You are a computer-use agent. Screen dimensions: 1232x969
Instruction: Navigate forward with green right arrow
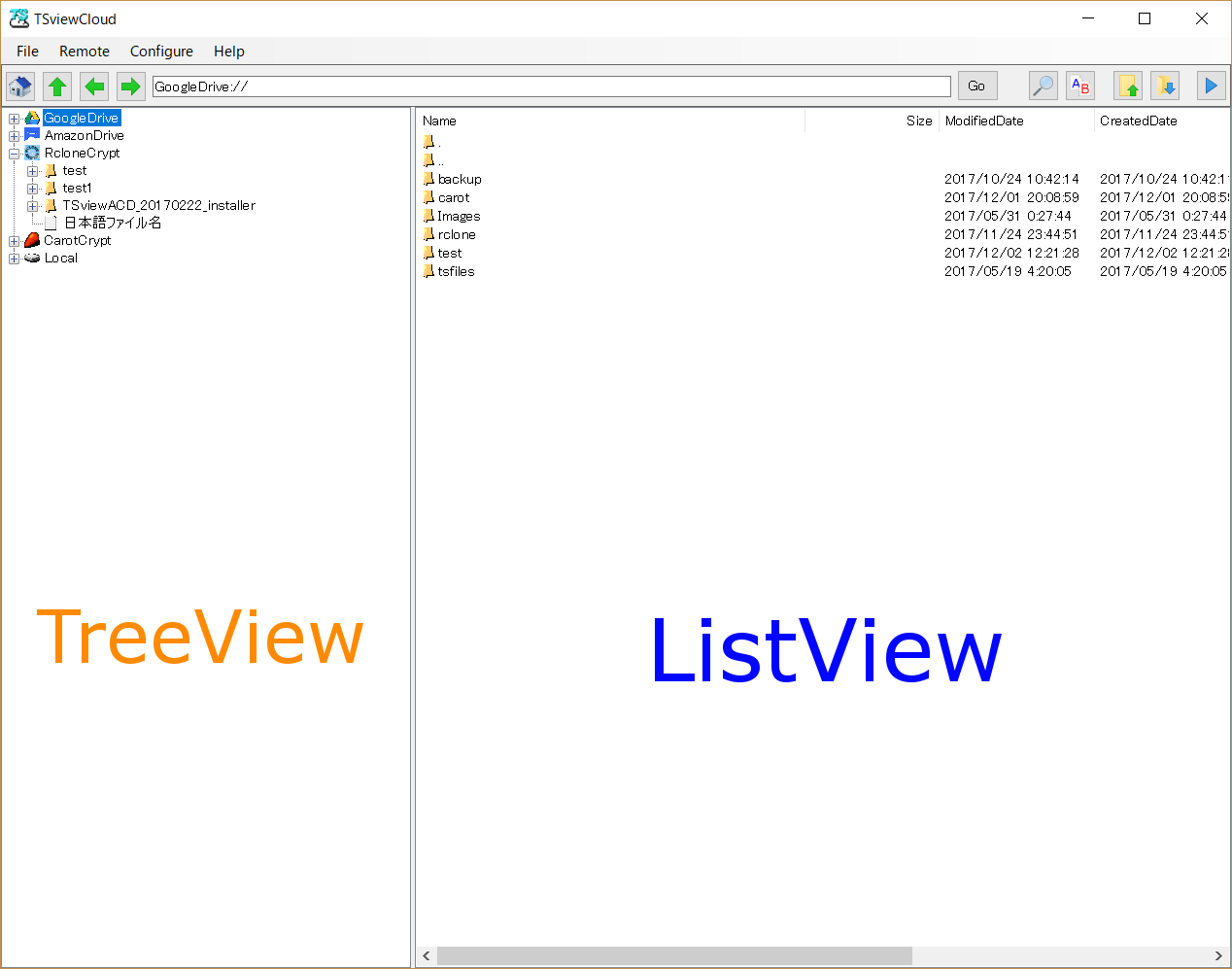coord(130,87)
